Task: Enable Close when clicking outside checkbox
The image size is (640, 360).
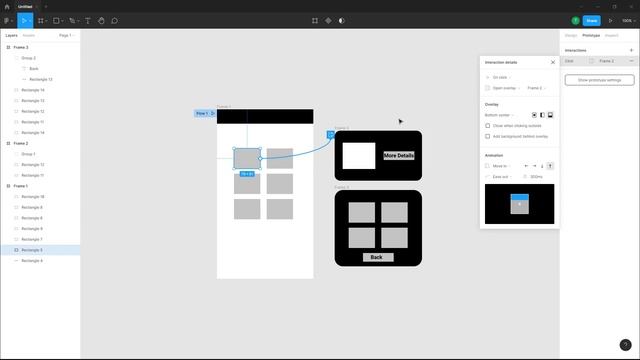Action: click(x=488, y=126)
